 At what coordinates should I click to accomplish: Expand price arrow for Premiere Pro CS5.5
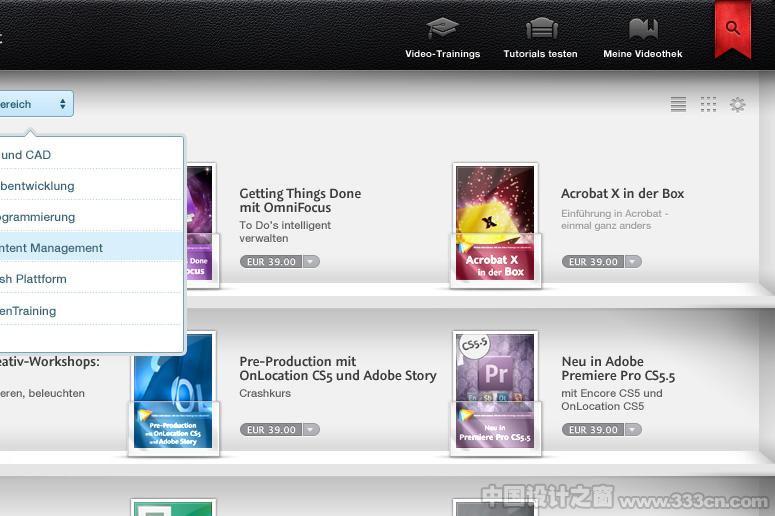click(633, 430)
